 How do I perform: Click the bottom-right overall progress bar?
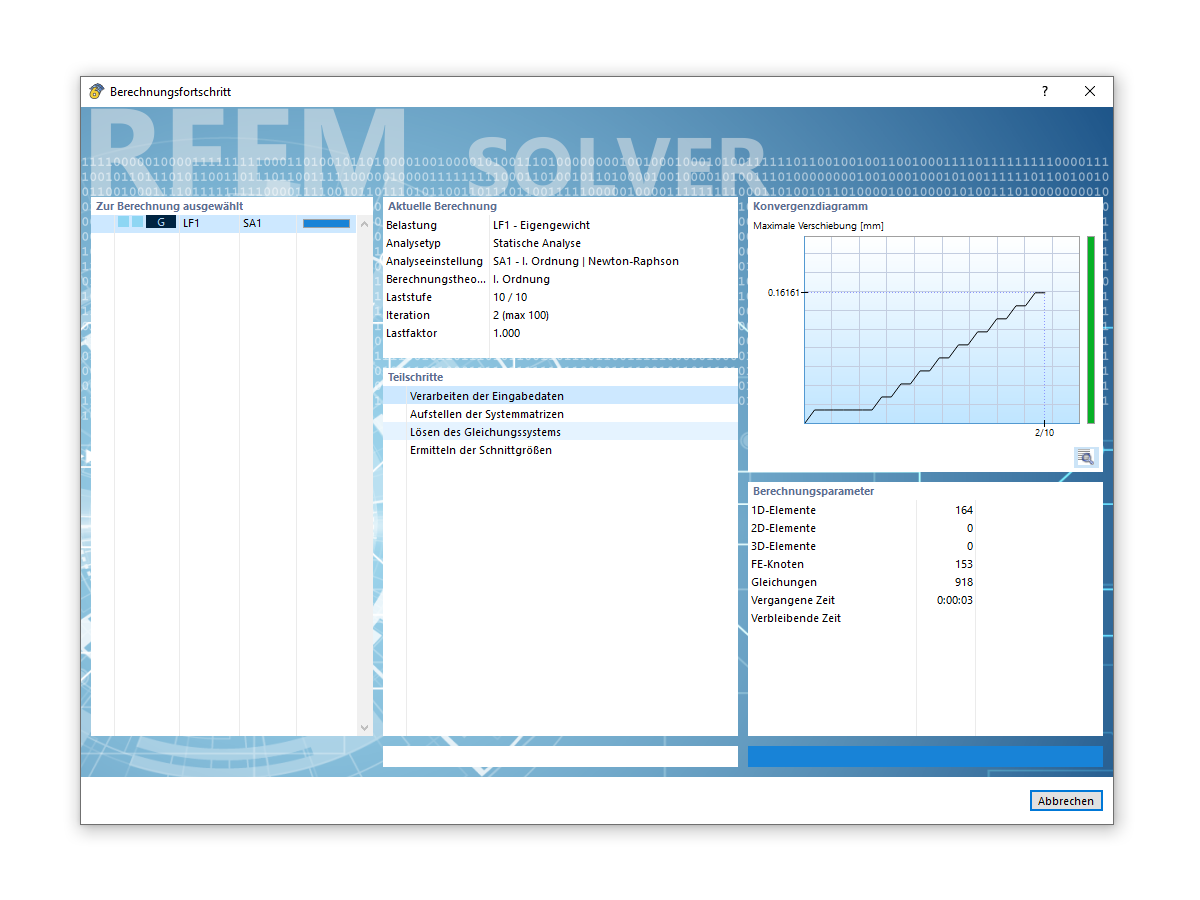click(x=925, y=756)
